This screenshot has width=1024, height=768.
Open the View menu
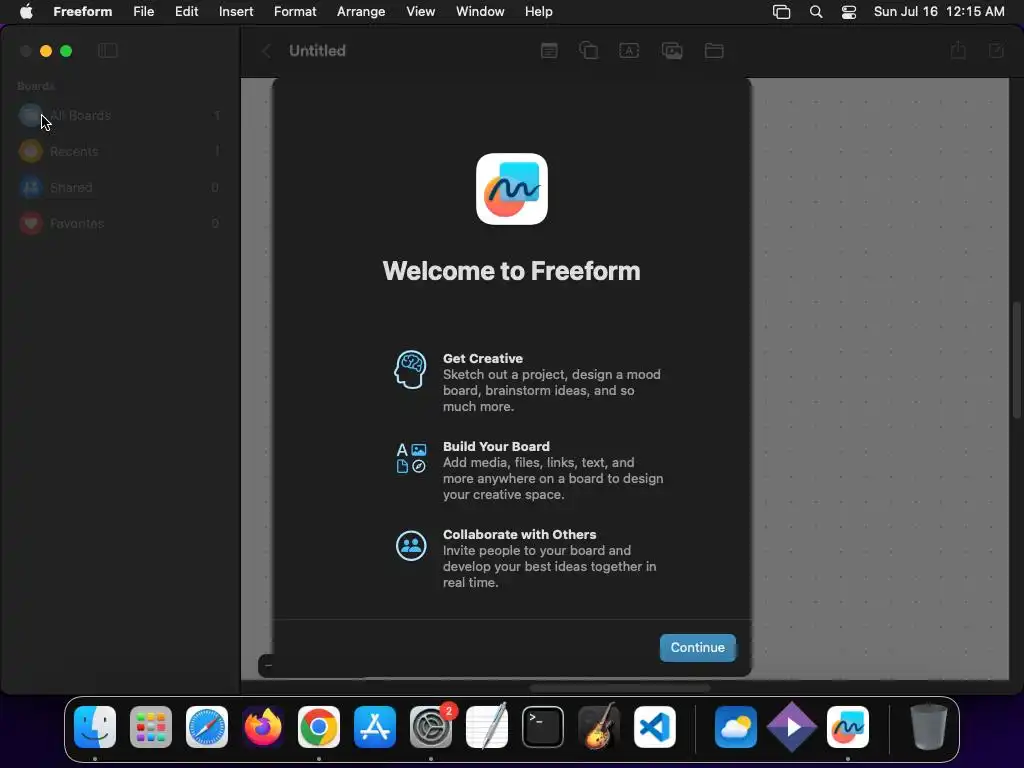(x=420, y=11)
